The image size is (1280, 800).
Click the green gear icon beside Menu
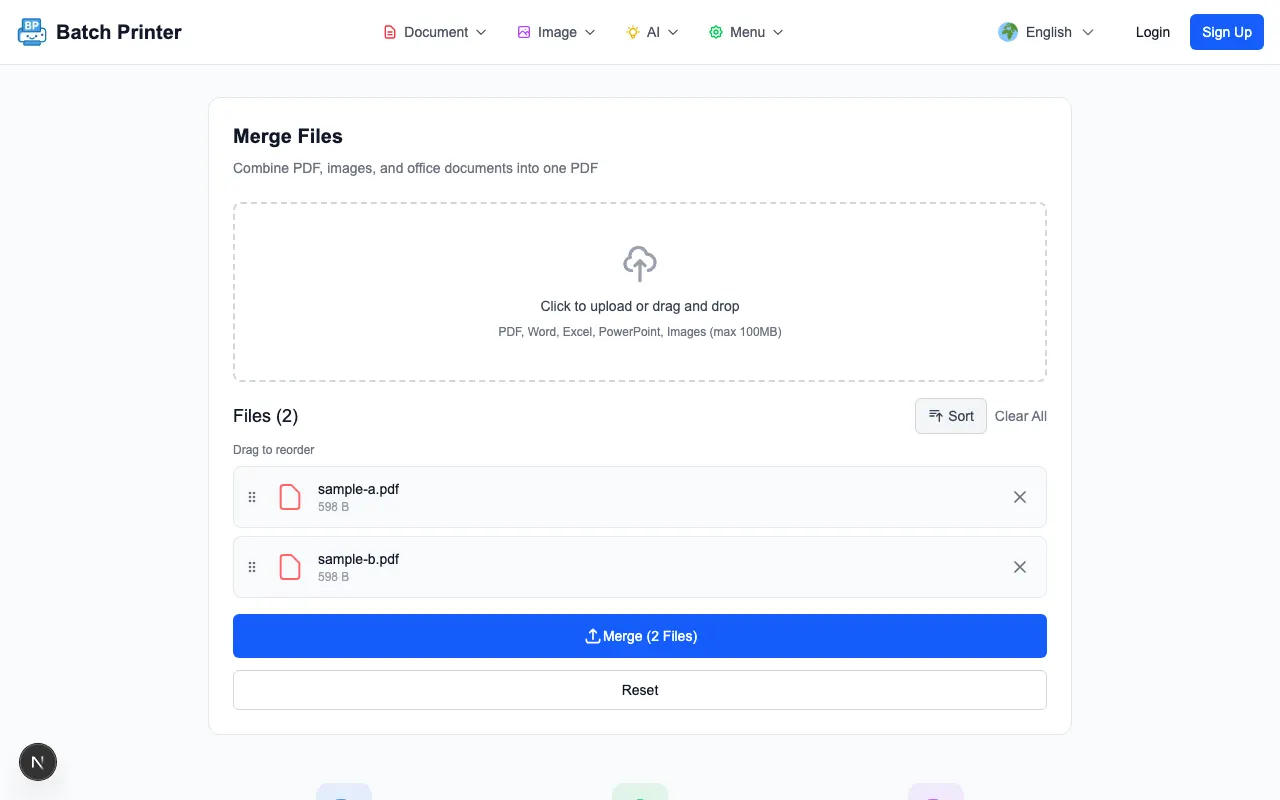coord(716,32)
